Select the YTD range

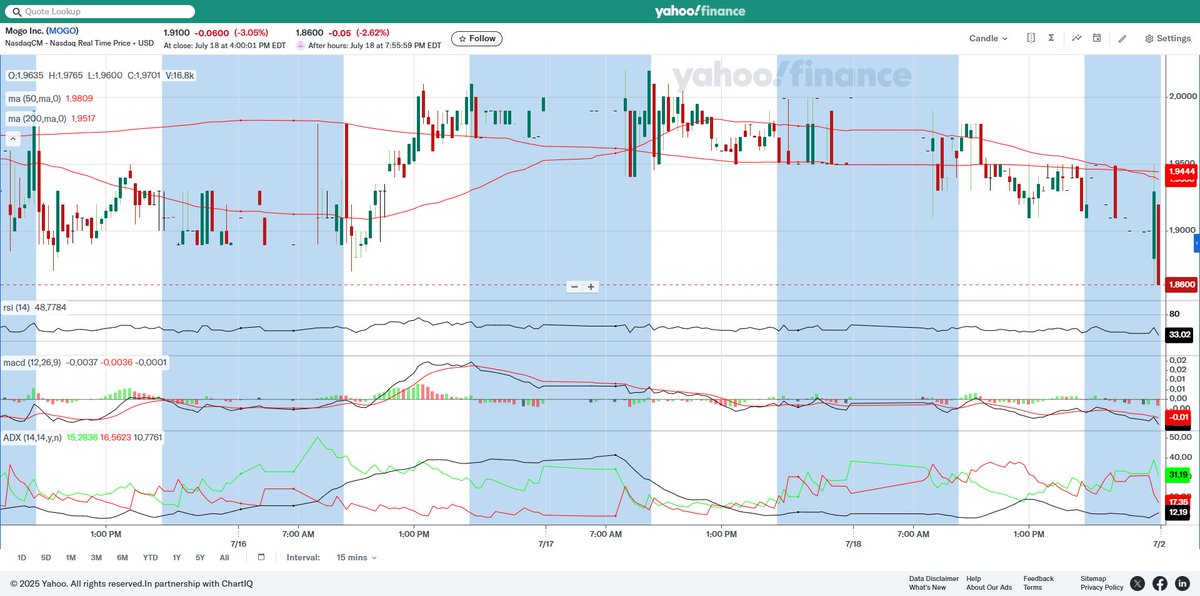150,557
